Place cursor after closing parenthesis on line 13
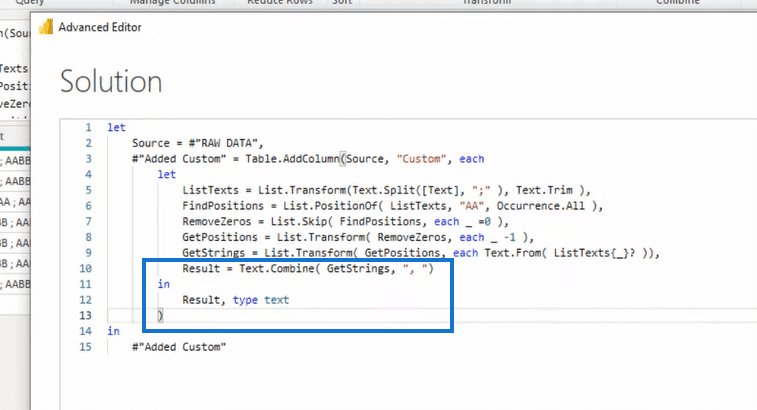The height and width of the screenshot is (410, 757). (165, 316)
